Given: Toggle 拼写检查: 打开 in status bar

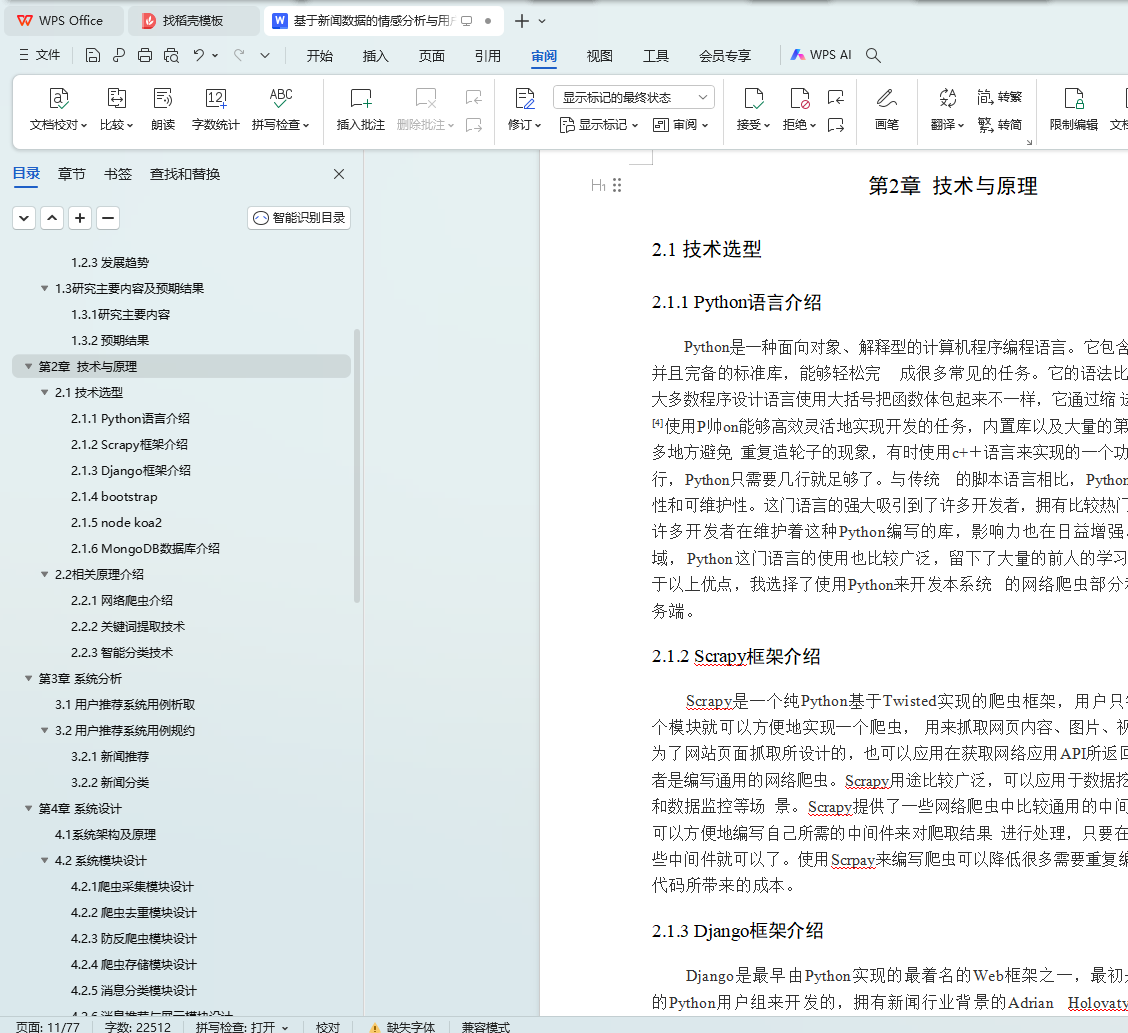Looking at the screenshot, I should pos(242,1027).
